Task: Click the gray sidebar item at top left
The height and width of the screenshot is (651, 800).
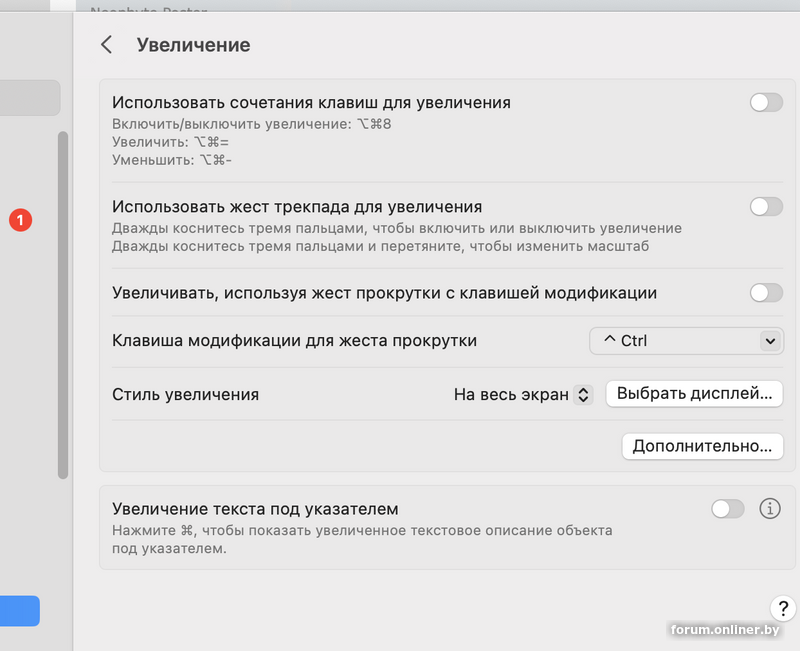Action: point(30,98)
